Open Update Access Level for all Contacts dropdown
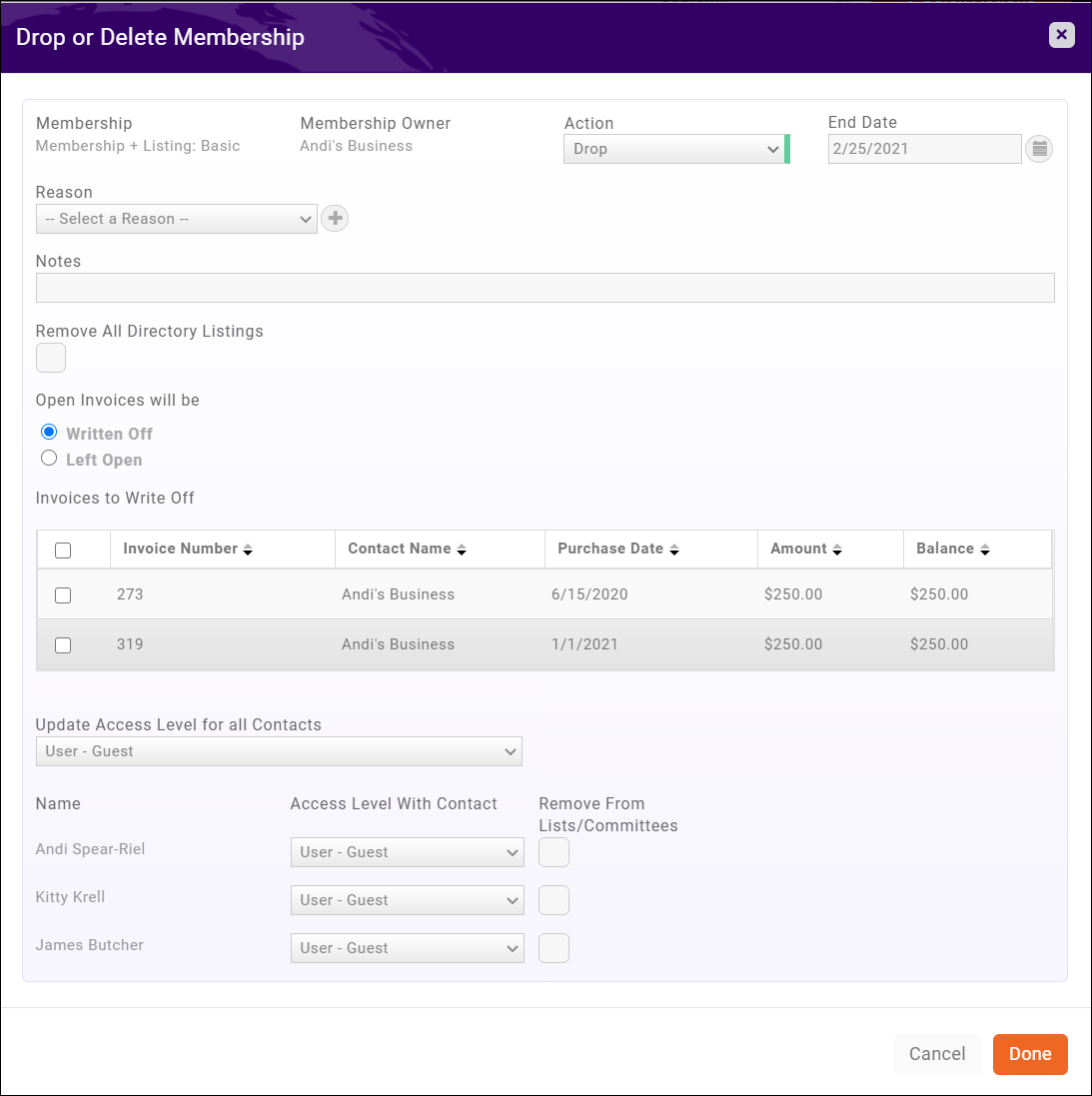The height and width of the screenshot is (1096, 1092). (x=279, y=751)
